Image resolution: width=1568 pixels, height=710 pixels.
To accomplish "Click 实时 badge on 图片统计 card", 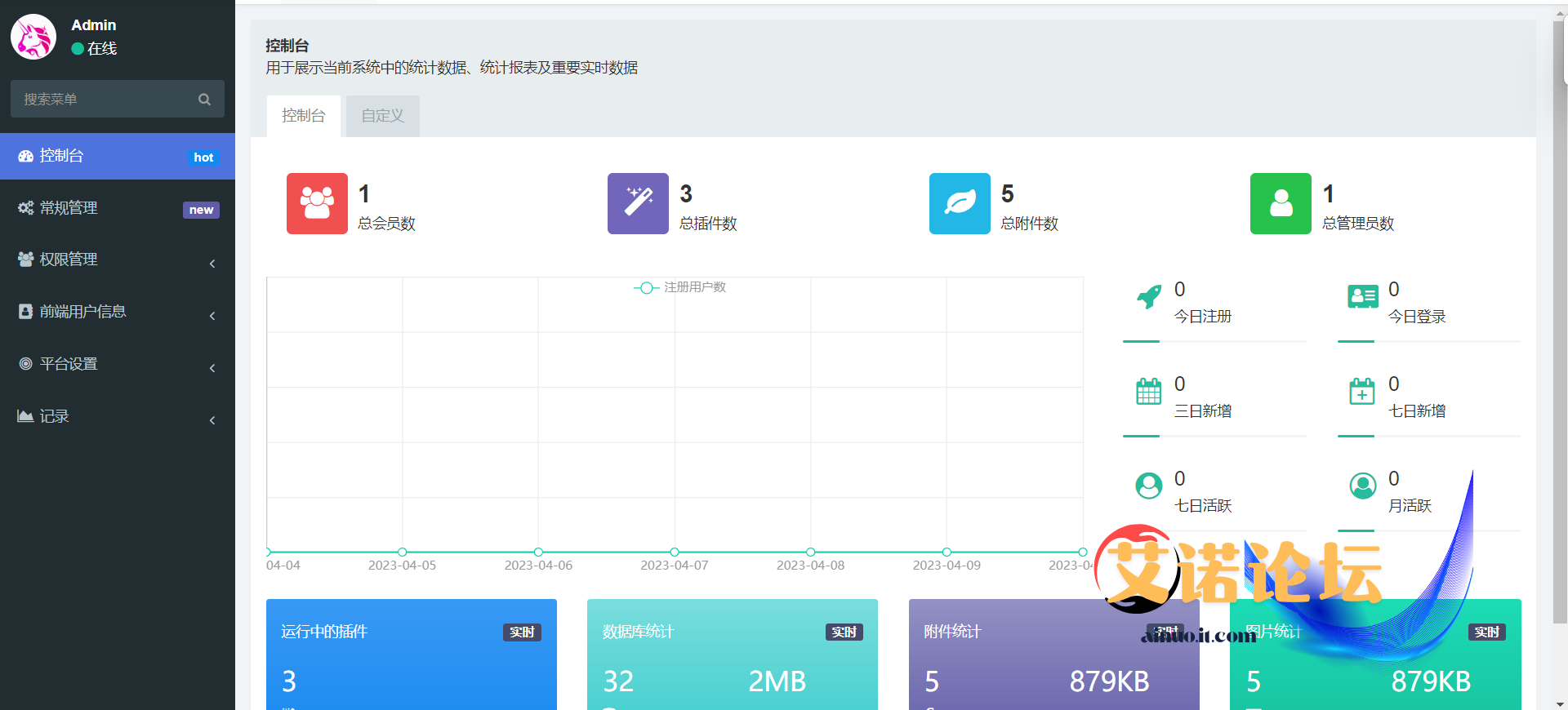I will (1486, 632).
